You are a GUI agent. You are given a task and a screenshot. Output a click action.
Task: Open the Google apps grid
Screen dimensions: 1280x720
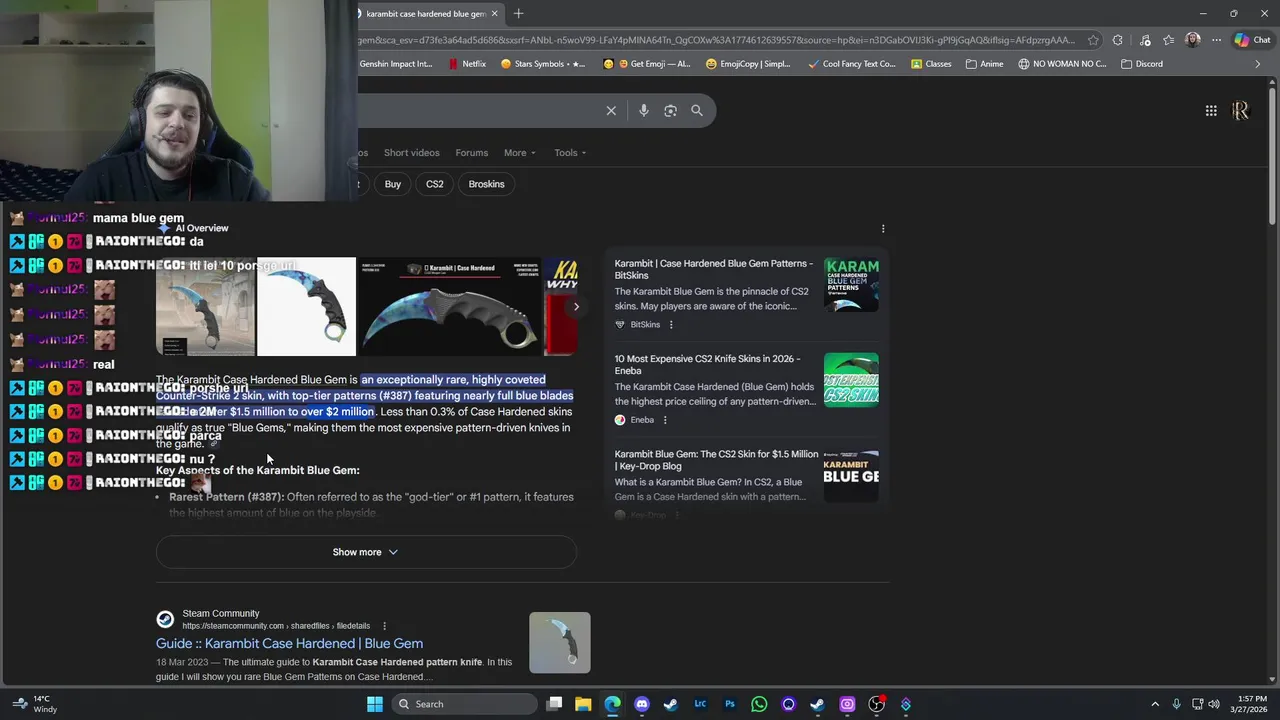point(1211,111)
